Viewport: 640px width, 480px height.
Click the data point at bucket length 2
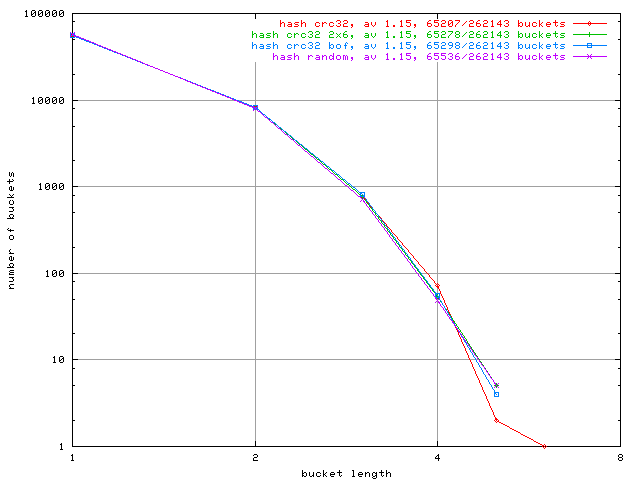point(256,108)
